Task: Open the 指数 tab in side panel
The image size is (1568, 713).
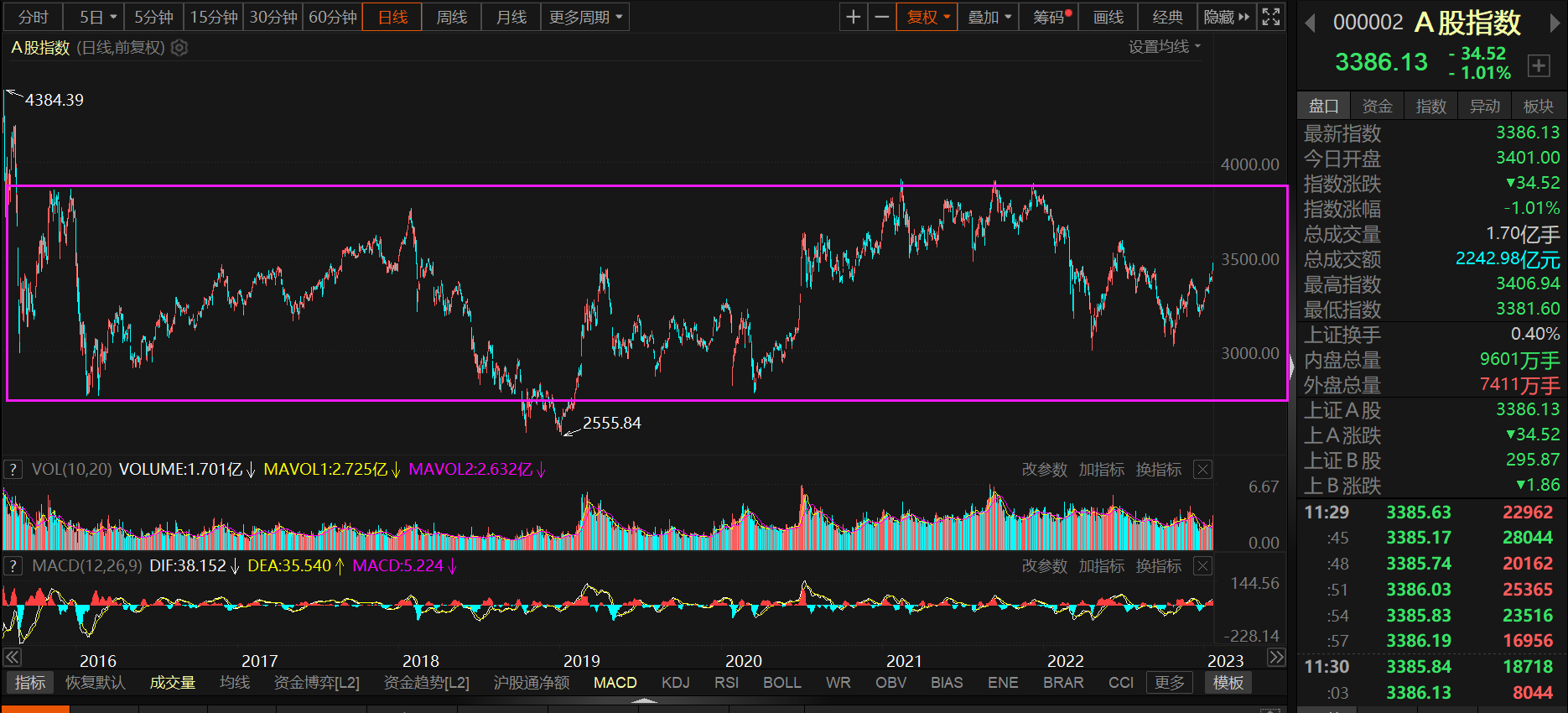Action: point(1430,106)
